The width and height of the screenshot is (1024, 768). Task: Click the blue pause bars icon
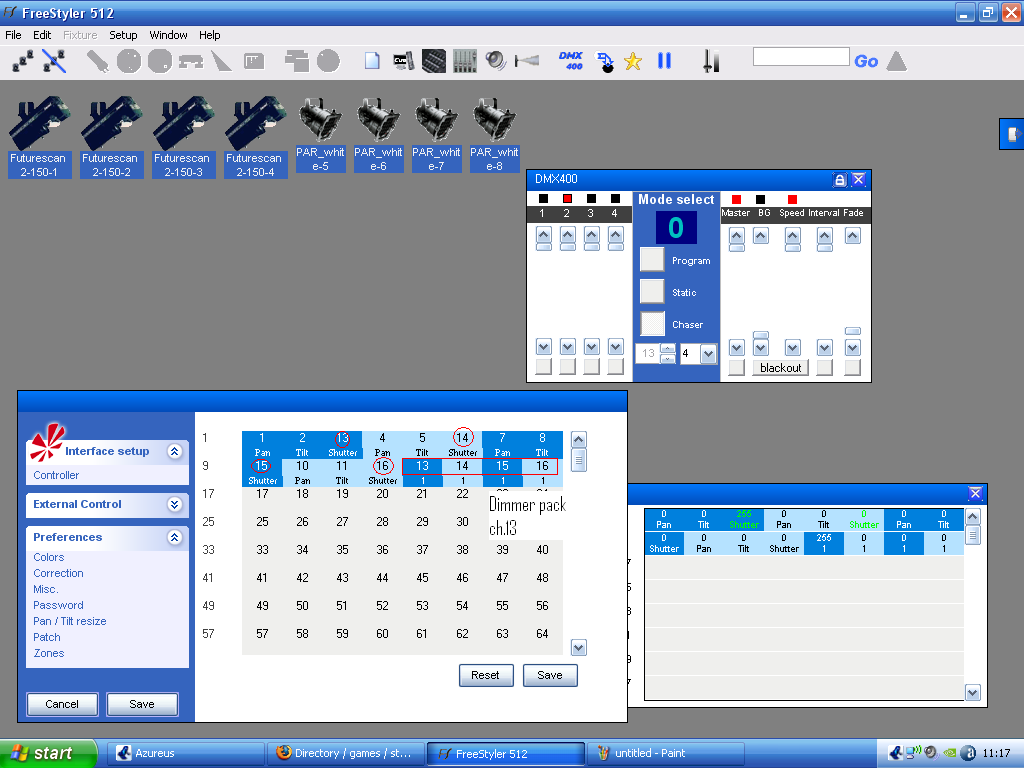click(x=665, y=61)
